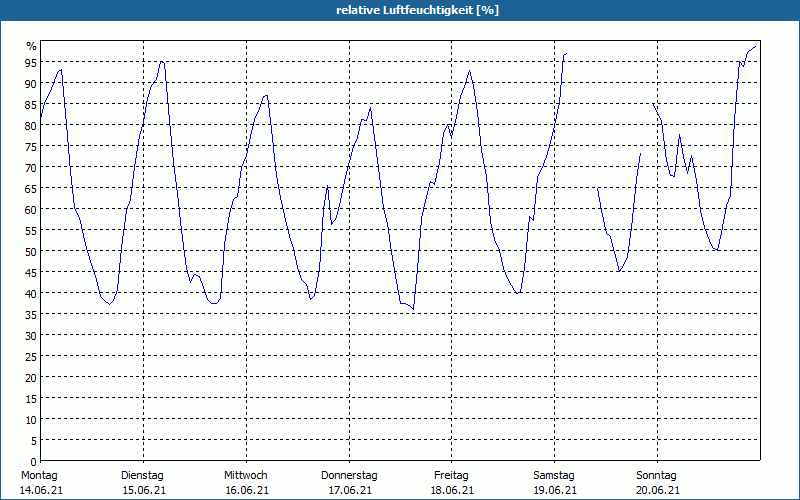The image size is (800, 500).
Task: Click the 75 tick label on y-axis
Action: 31,147
